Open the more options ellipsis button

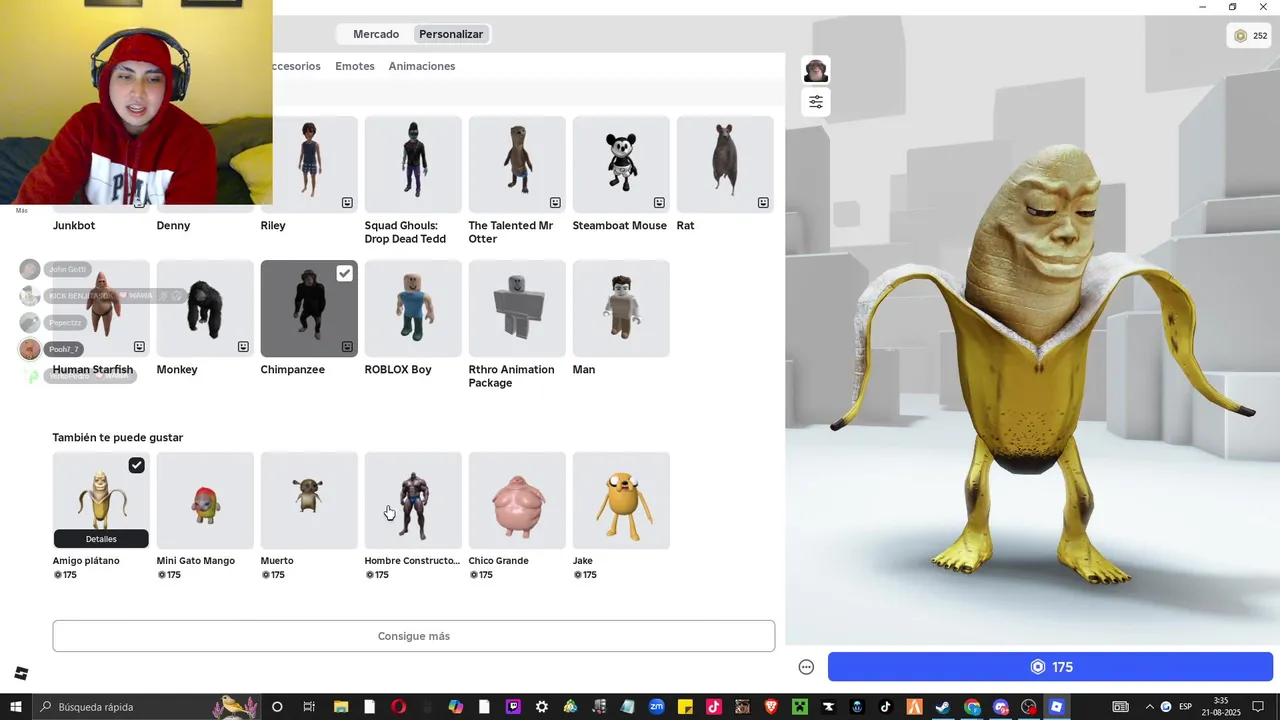click(x=806, y=667)
